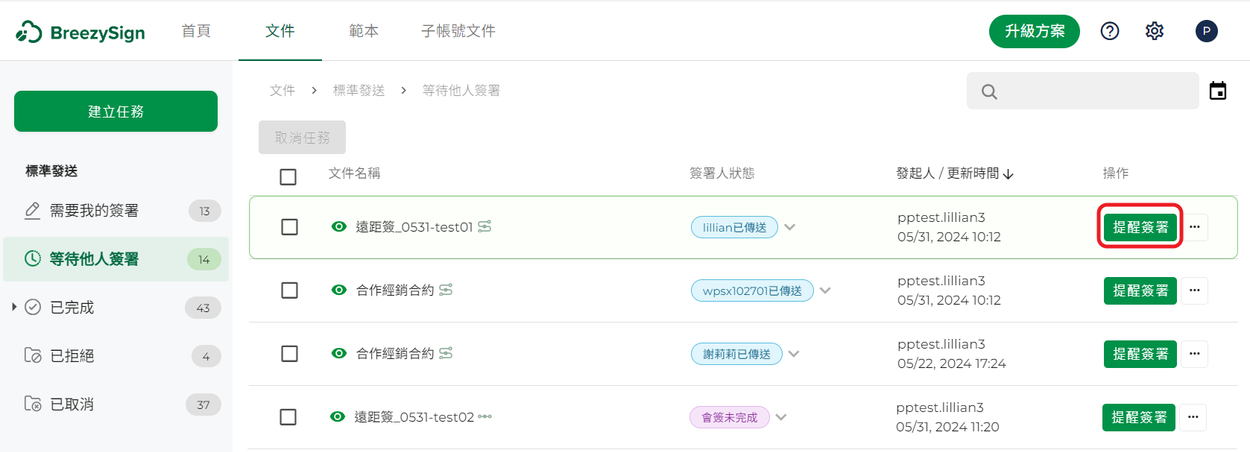This screenshot has width=1250, height=452.
Task: Expand signer status for 會簽未完成
Action: tap(781, 417)
